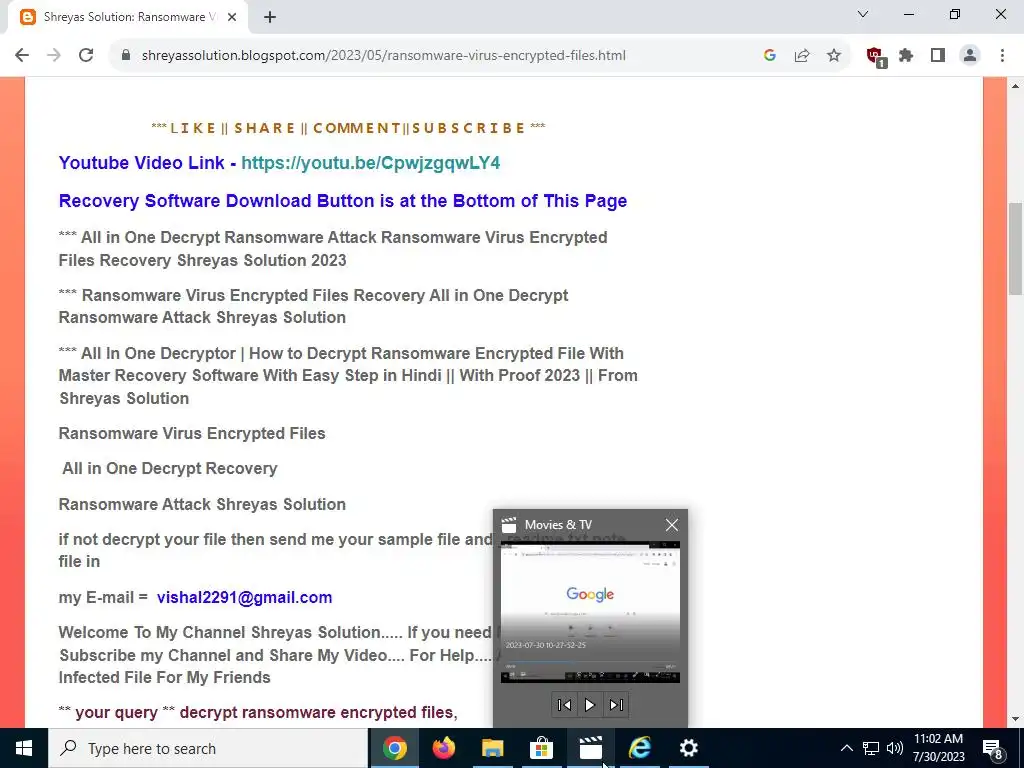Click the vishal2291@gmail.com email link
This screenshot has width=1024, height=768.
[x=244, y=598]
